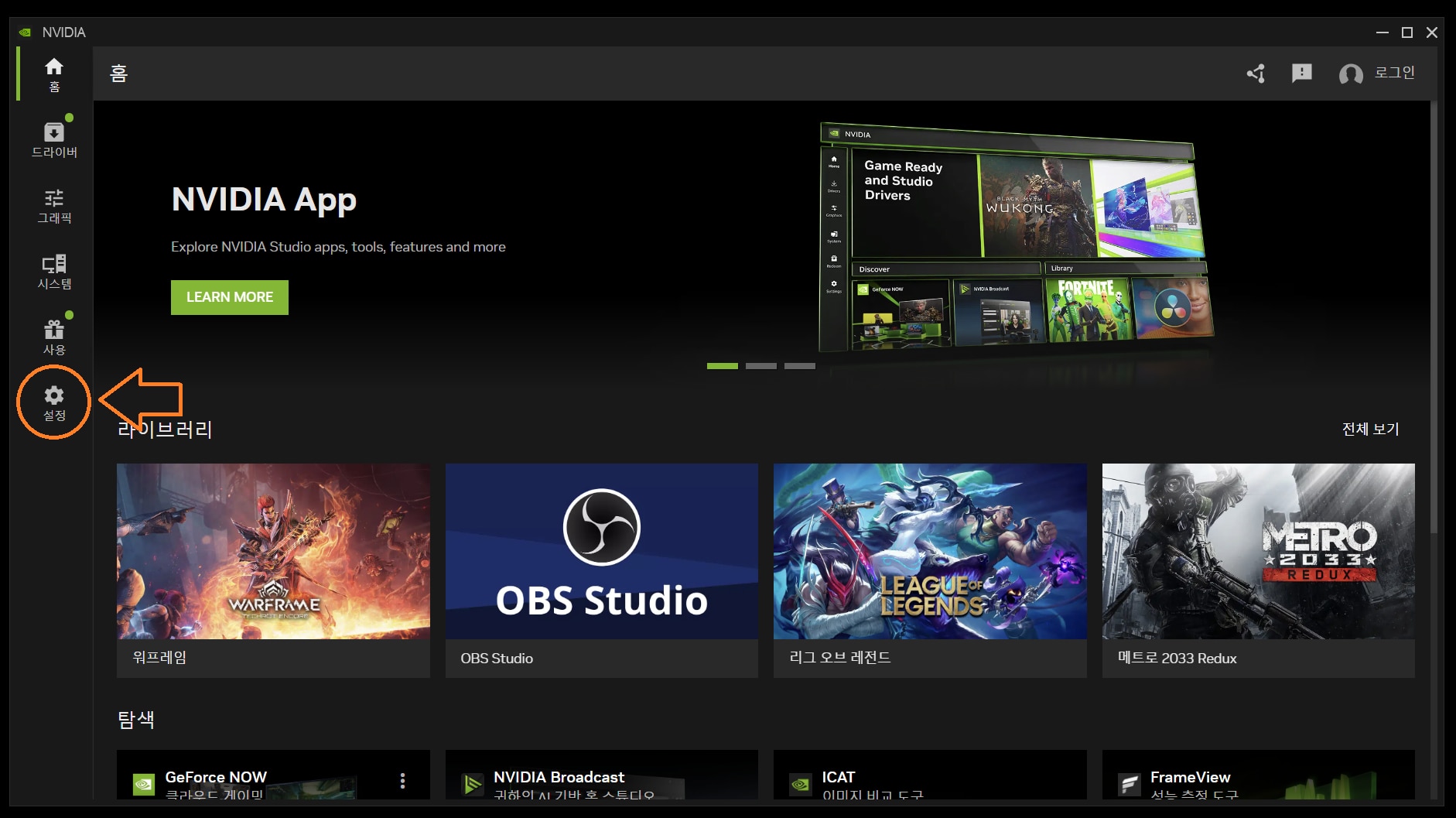Close the NVIDIA app window
This screenshot has width=1456, height=818.
click(1432, 33)
